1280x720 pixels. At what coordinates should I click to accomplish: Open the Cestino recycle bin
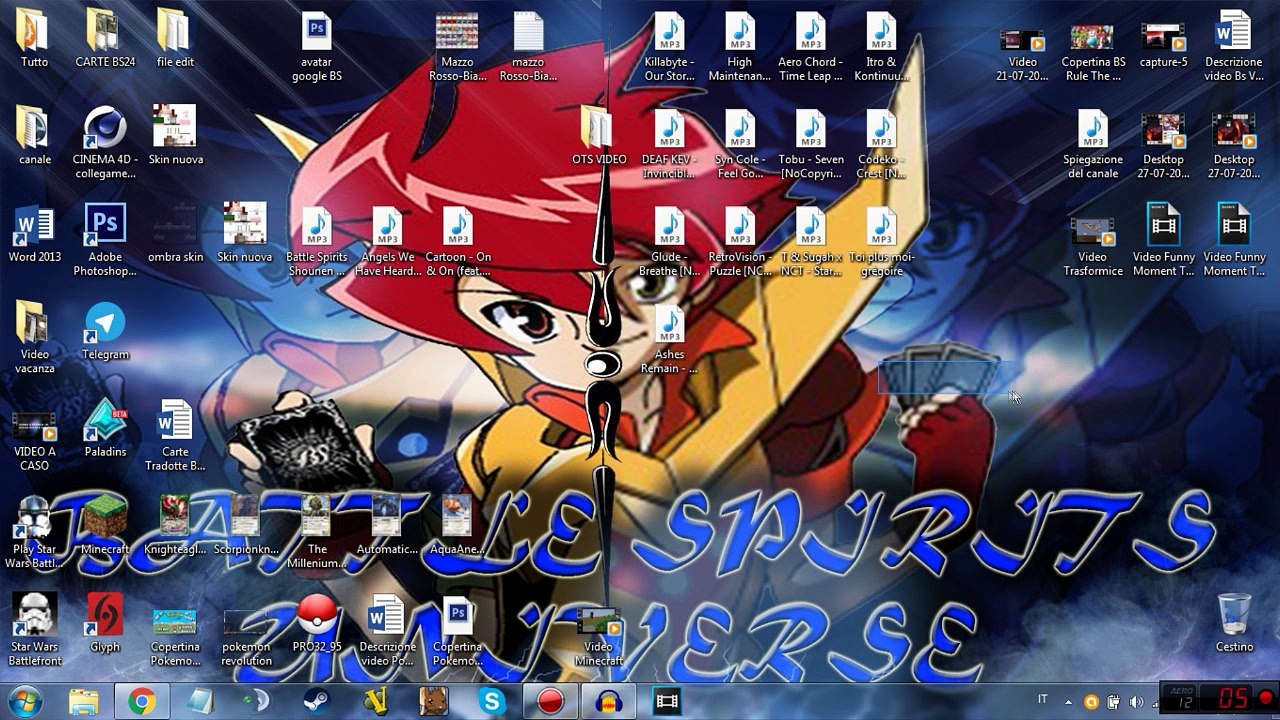[x=1234, y=614]
